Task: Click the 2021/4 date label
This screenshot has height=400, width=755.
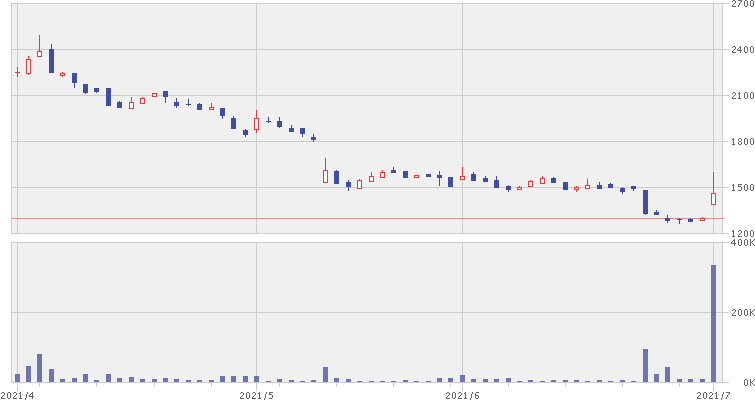Action: click(x=16, y=394)
